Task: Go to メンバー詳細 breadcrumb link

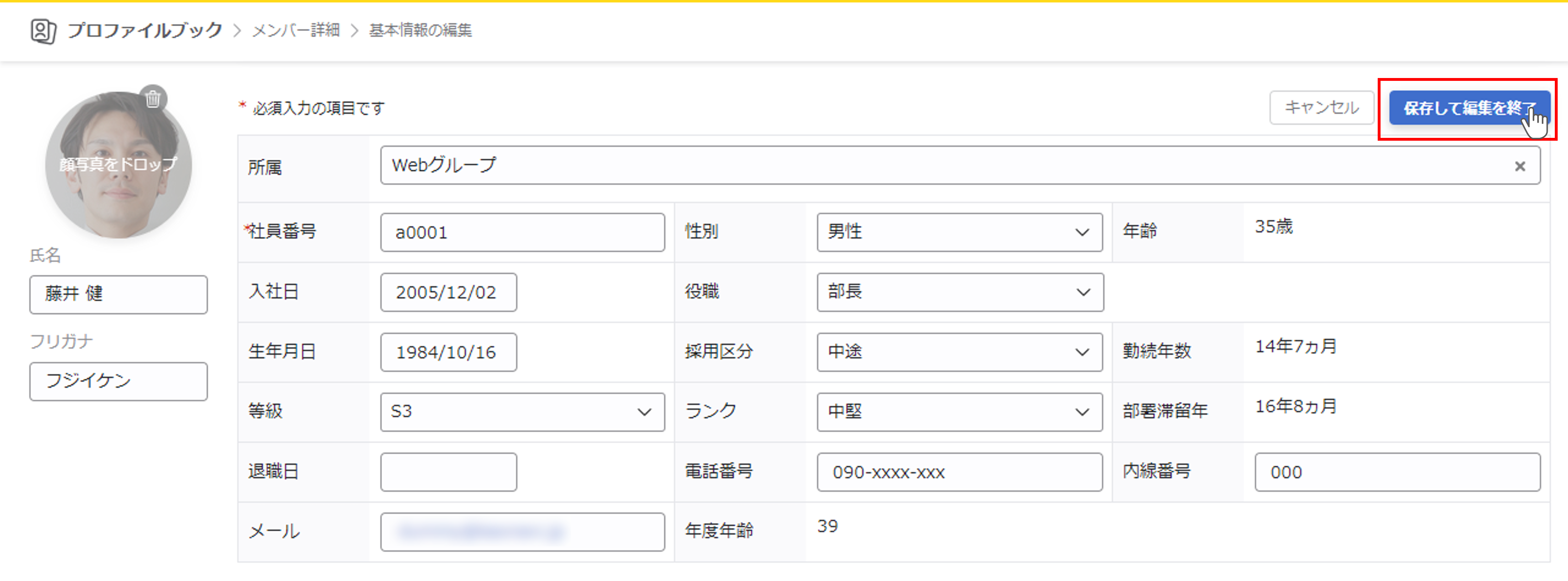Action: [x=296, y=30]
